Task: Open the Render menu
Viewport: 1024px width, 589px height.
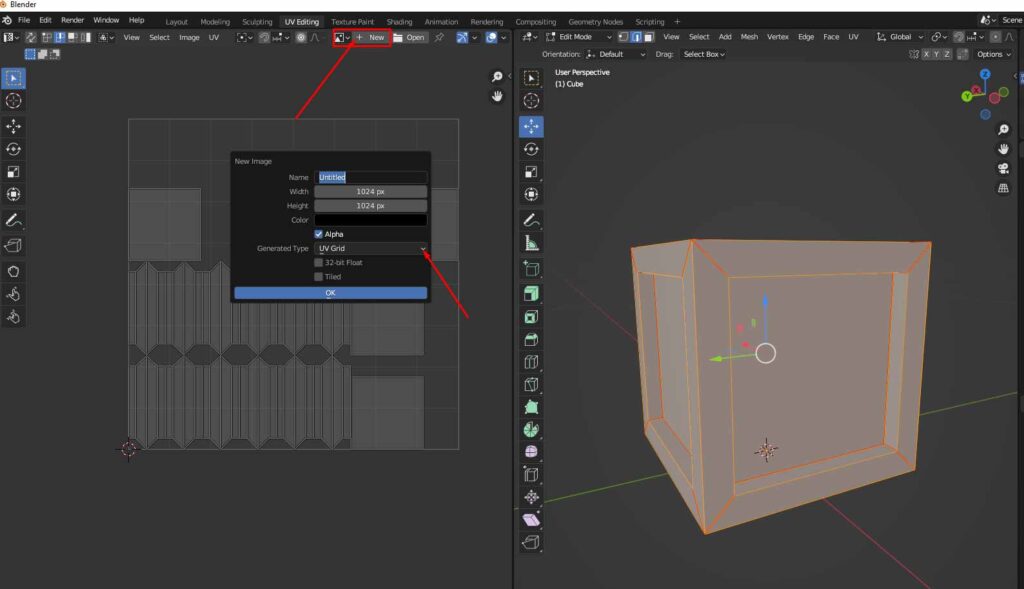Action: pyautogui.click(x=72, y=20)
